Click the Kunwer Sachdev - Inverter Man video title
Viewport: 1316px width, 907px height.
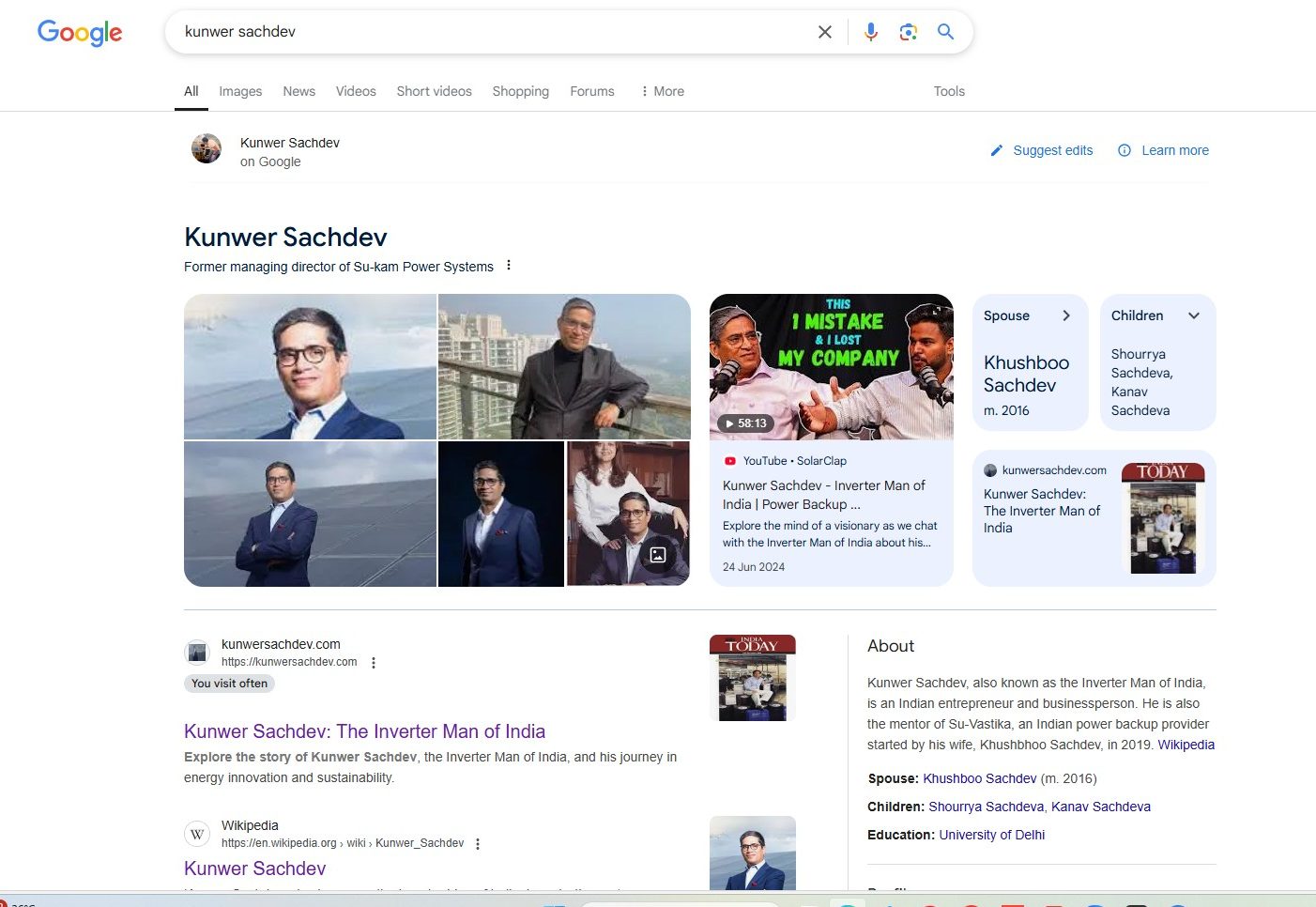[x=824, y=495]
